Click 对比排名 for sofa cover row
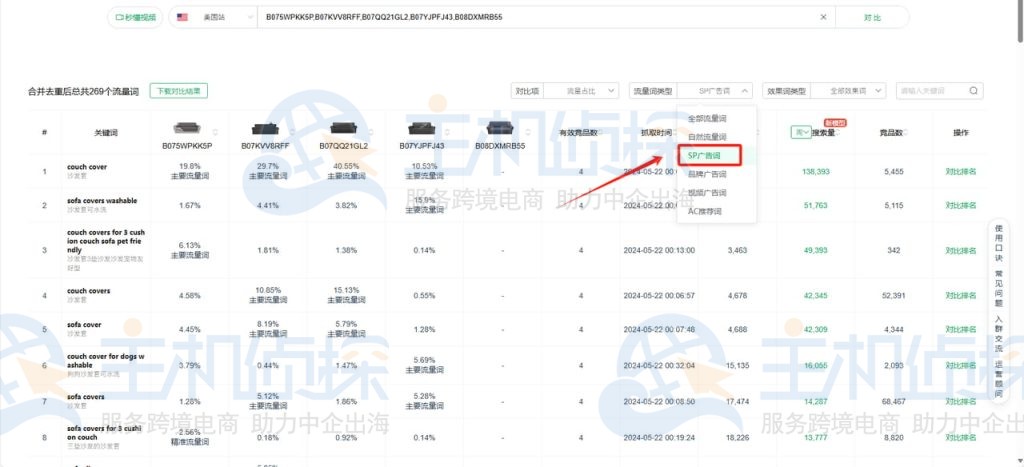Image resolution: width=1024 pixels, height=467 pixels. click(x=961, y=329)
